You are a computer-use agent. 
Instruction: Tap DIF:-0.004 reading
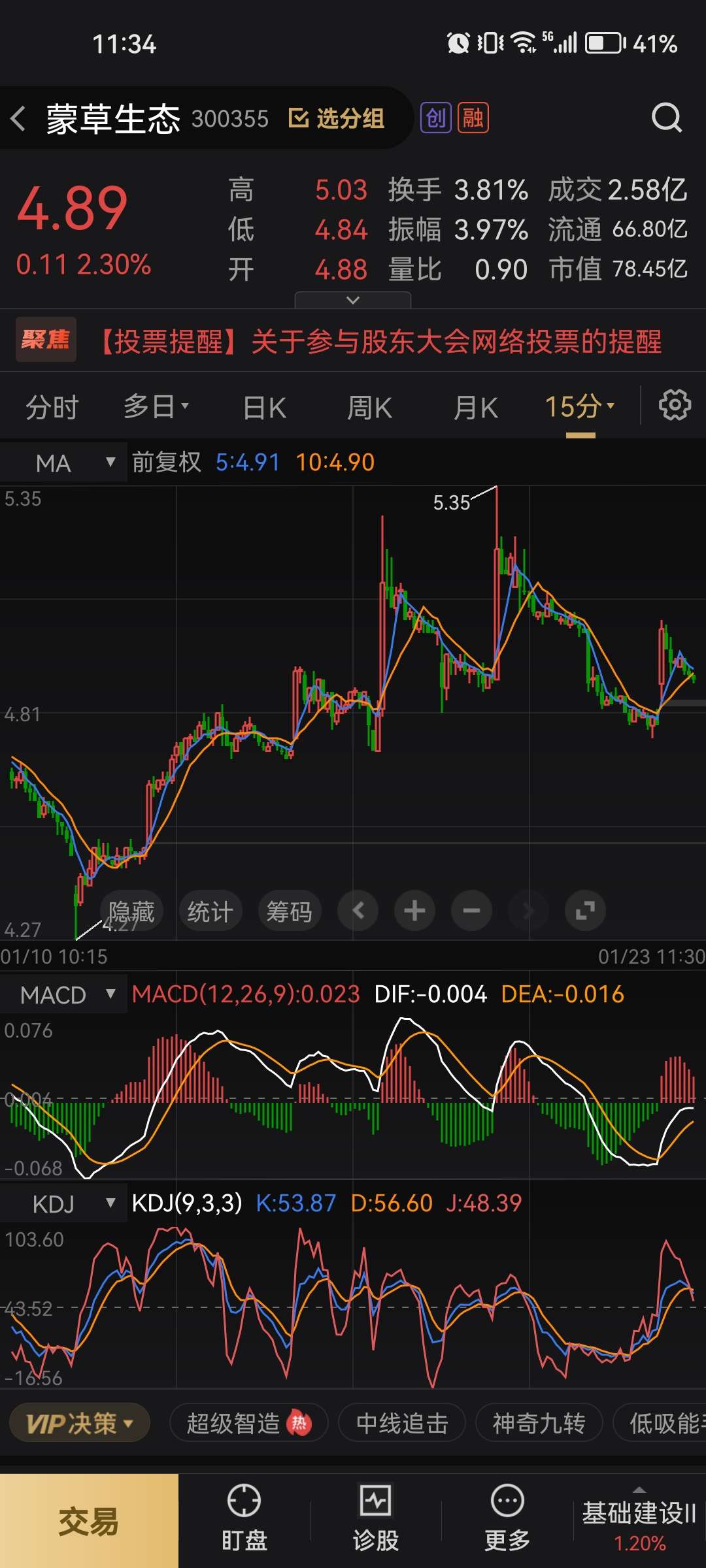431,994
